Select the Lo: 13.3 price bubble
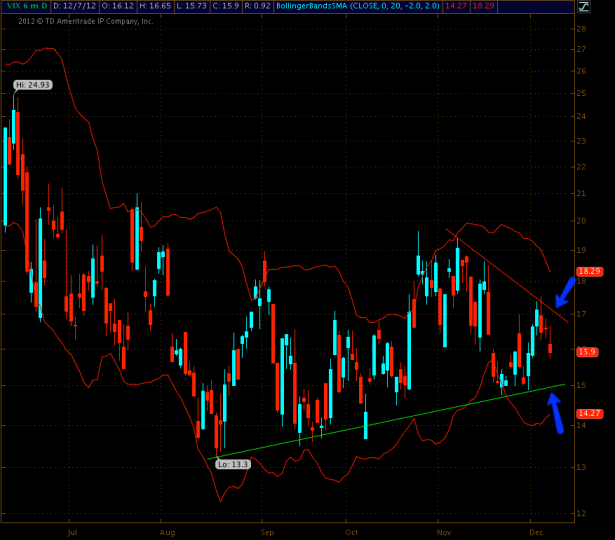The image size is (615, 540). 234,464
